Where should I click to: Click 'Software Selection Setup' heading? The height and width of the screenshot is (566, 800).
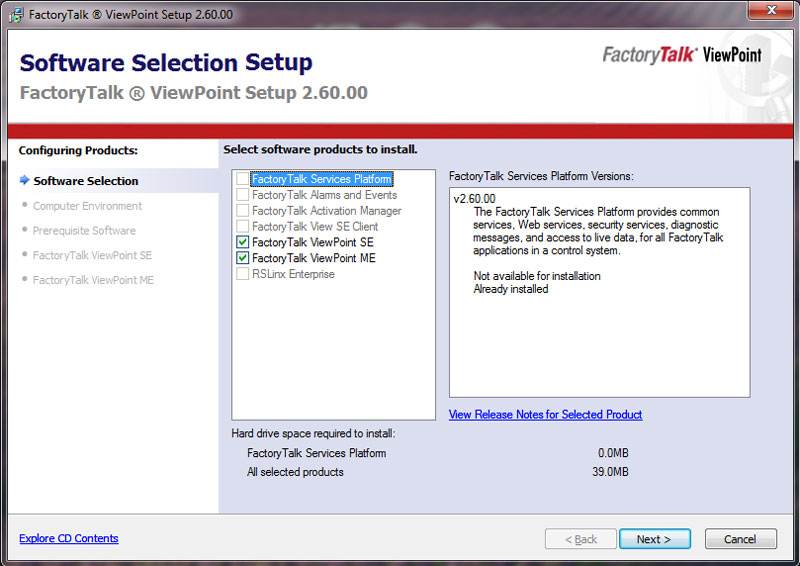pos(166,63)
